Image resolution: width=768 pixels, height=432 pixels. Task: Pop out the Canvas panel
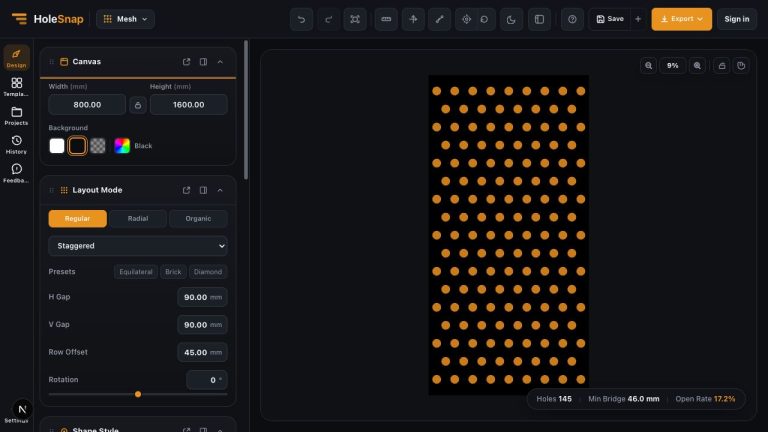click(186, 62)
